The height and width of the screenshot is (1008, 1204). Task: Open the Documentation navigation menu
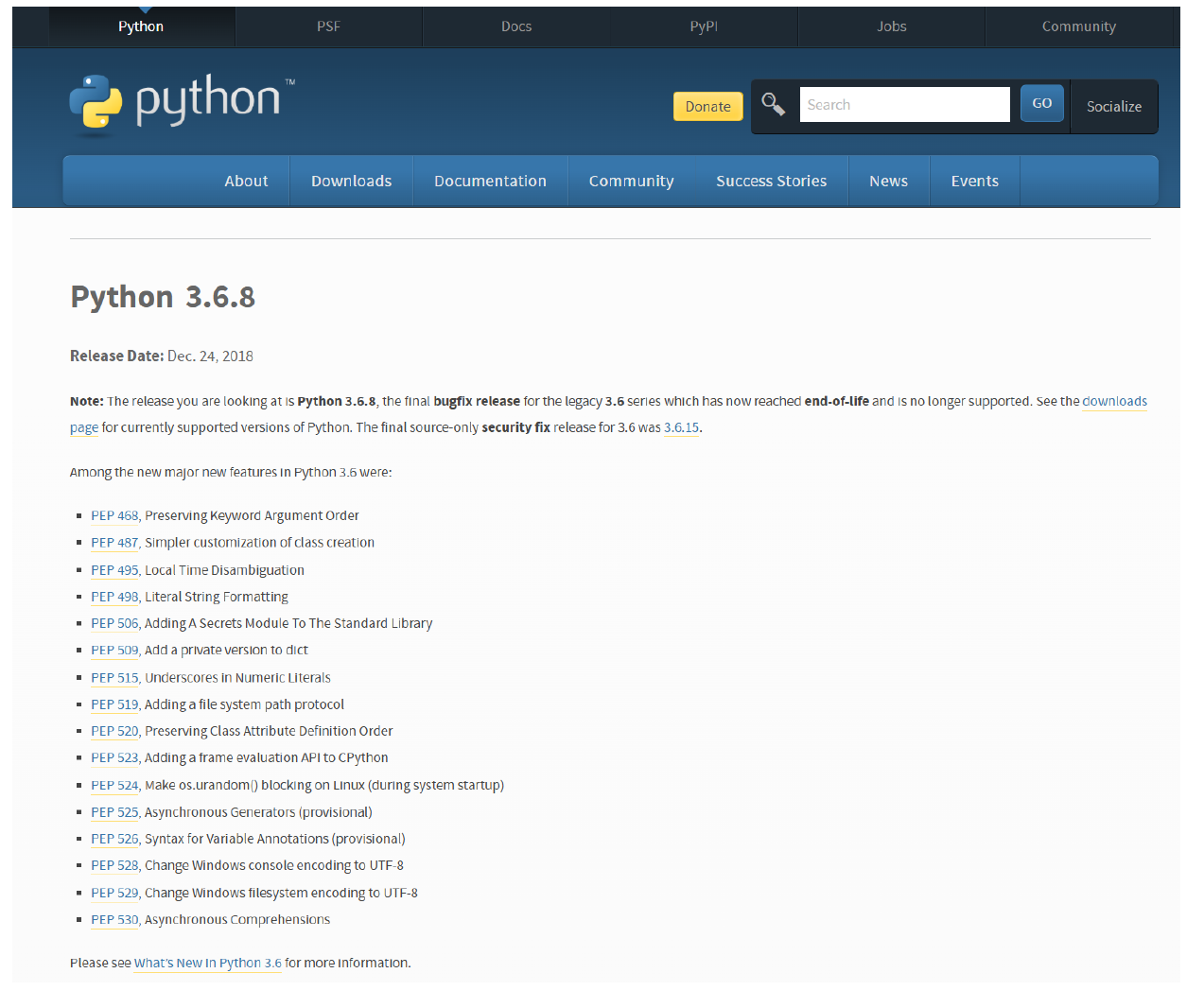(491, 181)
